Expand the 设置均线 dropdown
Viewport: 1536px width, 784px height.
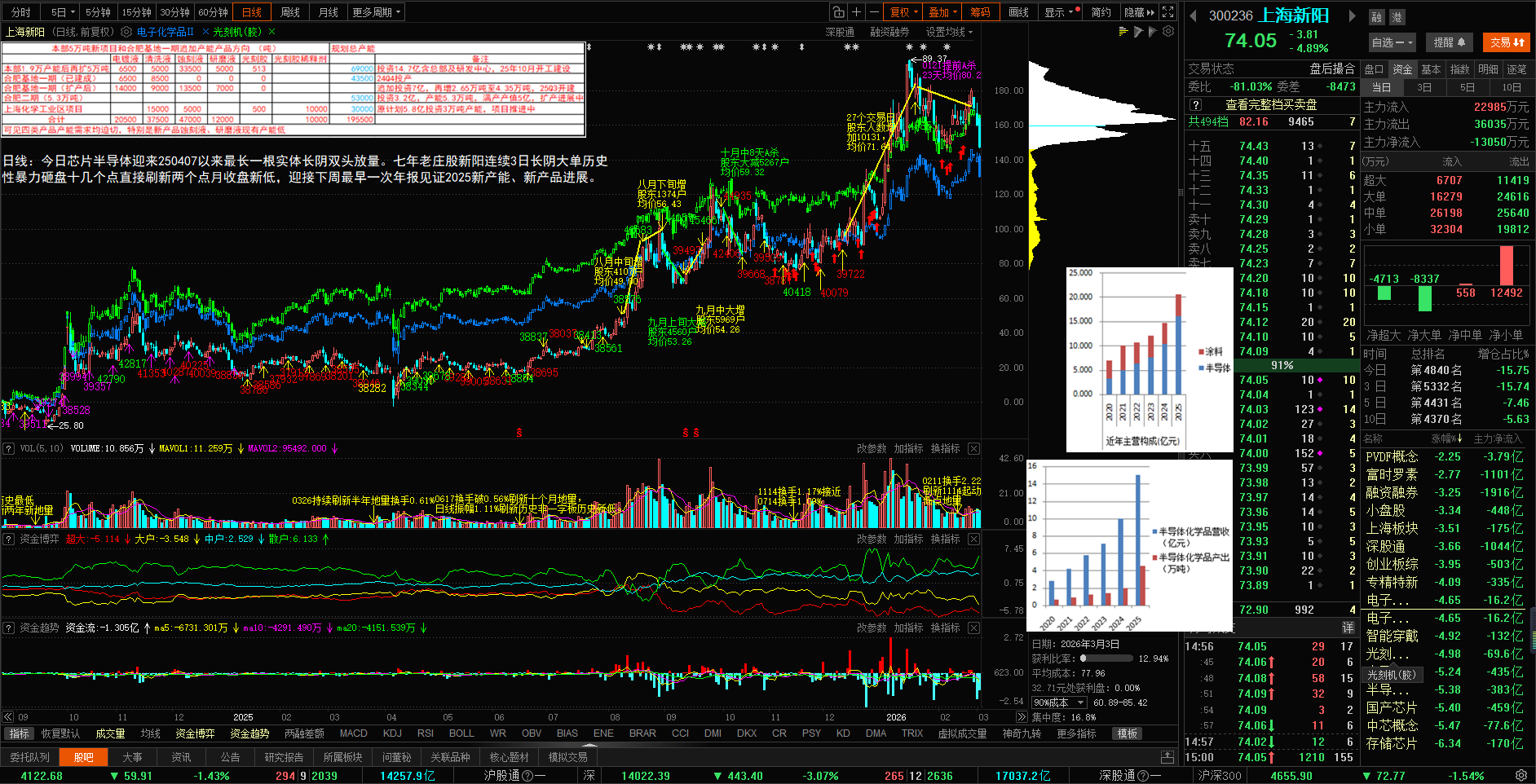tap(949, 32)
